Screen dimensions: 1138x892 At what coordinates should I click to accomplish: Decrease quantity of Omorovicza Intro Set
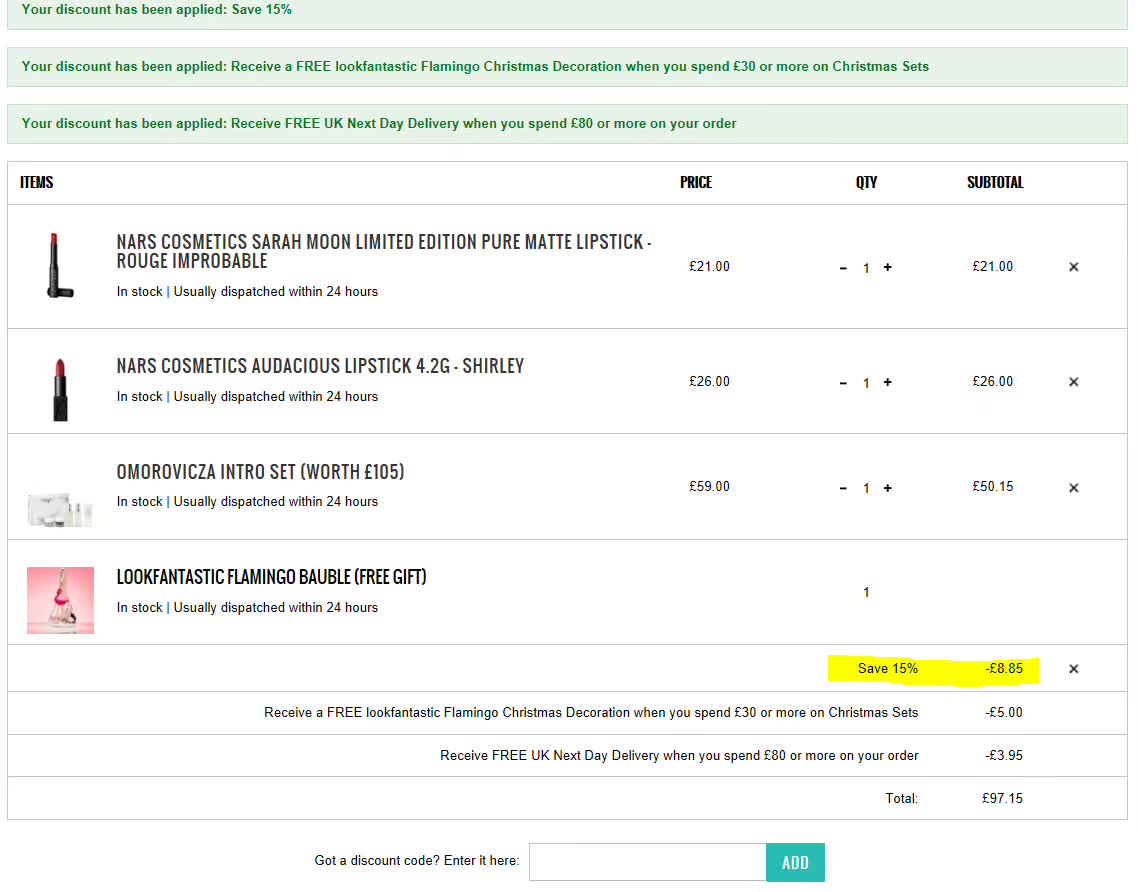point(843,488)
